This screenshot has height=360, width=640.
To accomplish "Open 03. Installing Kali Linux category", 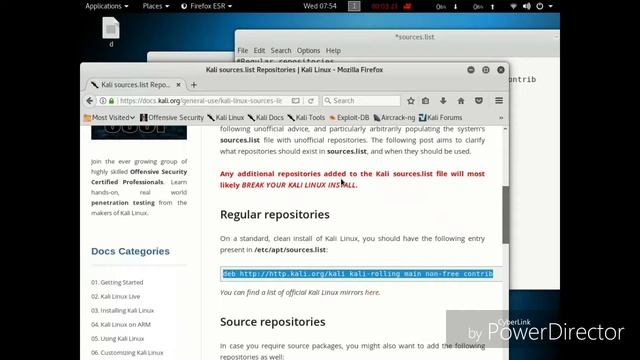I will pyautogui.click(x=122, y=311).
